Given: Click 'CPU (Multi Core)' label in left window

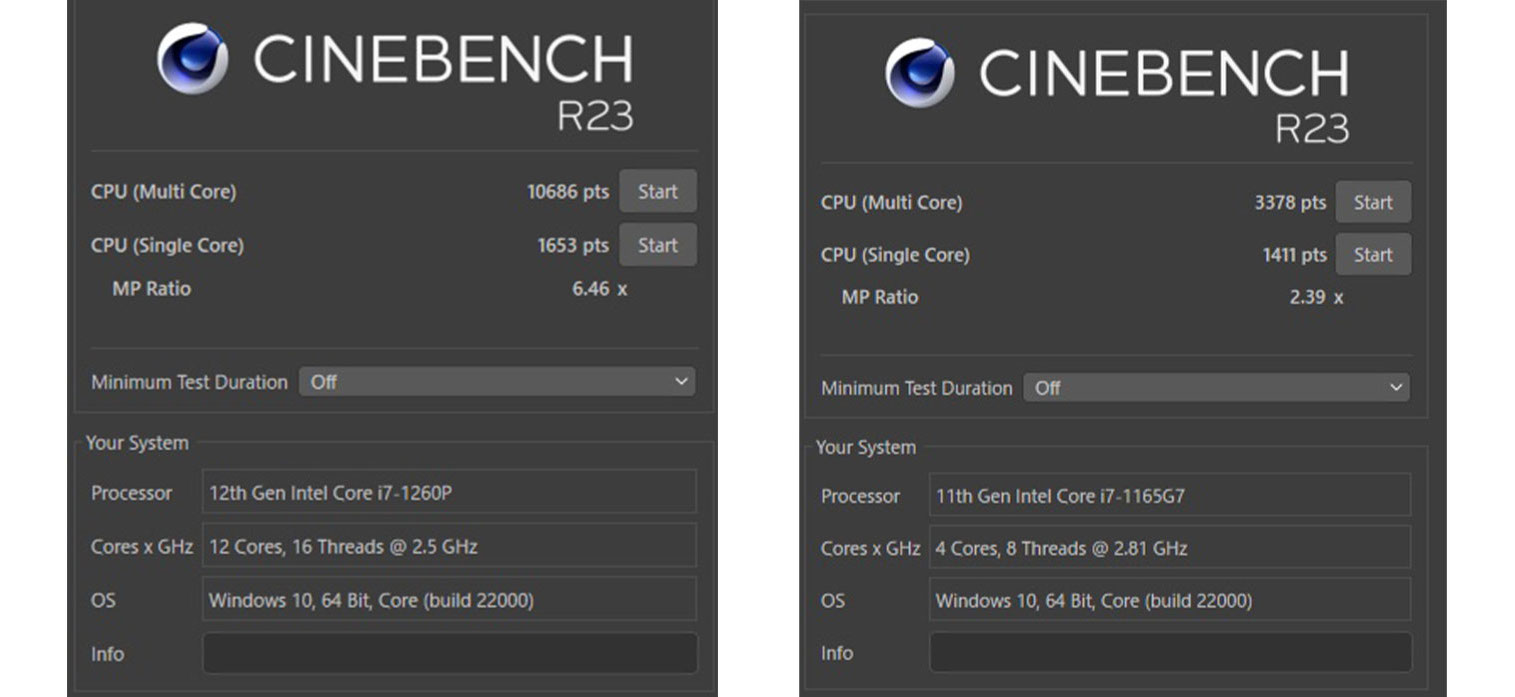Looking at the screenshot, I should [164, 192].
